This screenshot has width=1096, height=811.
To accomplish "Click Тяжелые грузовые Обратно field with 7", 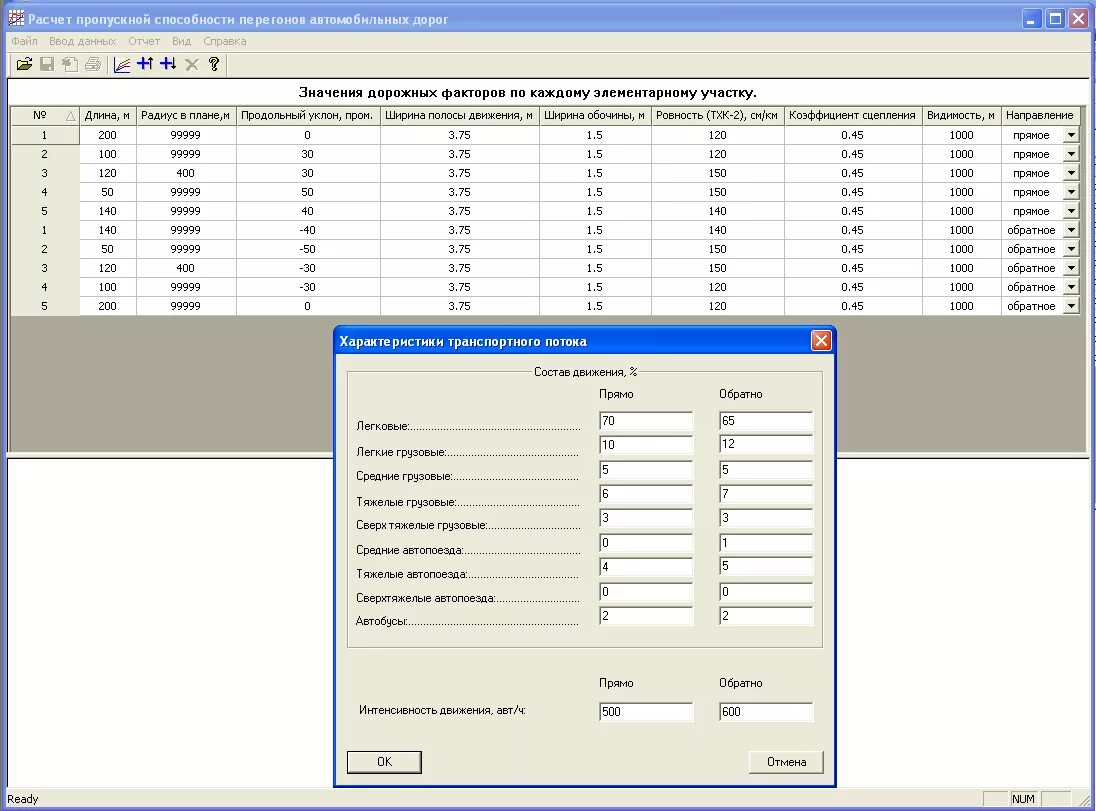I will pyautogui.click(x=766, y=494).
